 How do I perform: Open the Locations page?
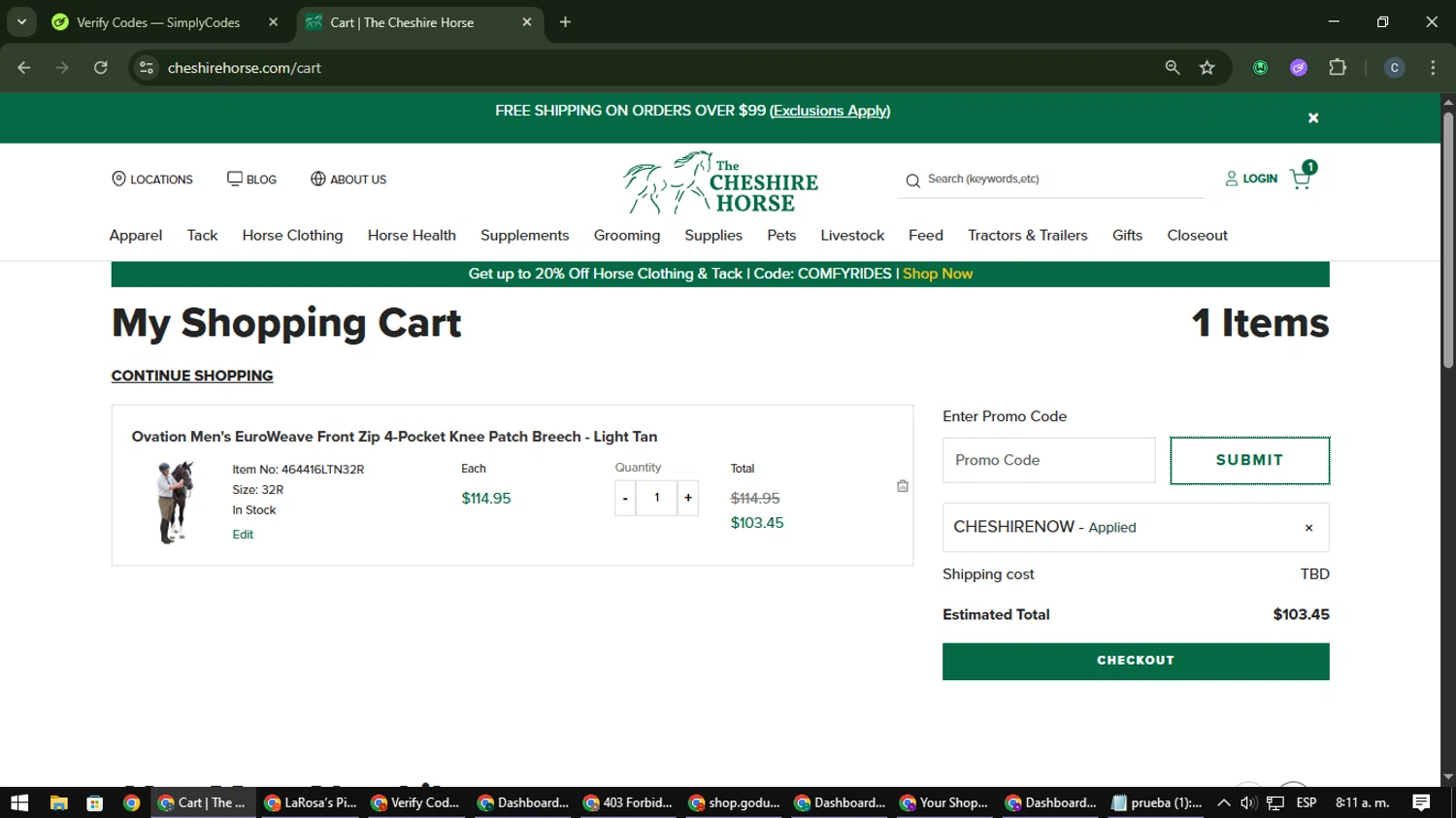152,180
